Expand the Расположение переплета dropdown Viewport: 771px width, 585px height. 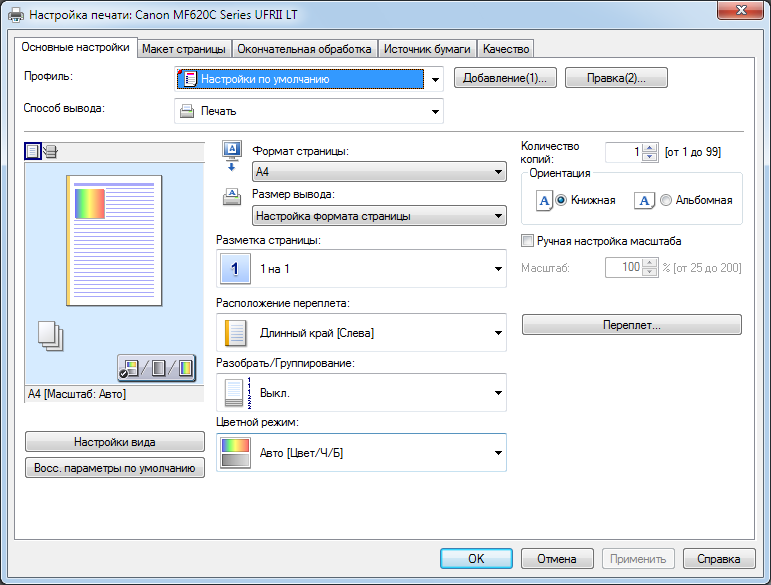pyautogui.click(x=361, y=333)
